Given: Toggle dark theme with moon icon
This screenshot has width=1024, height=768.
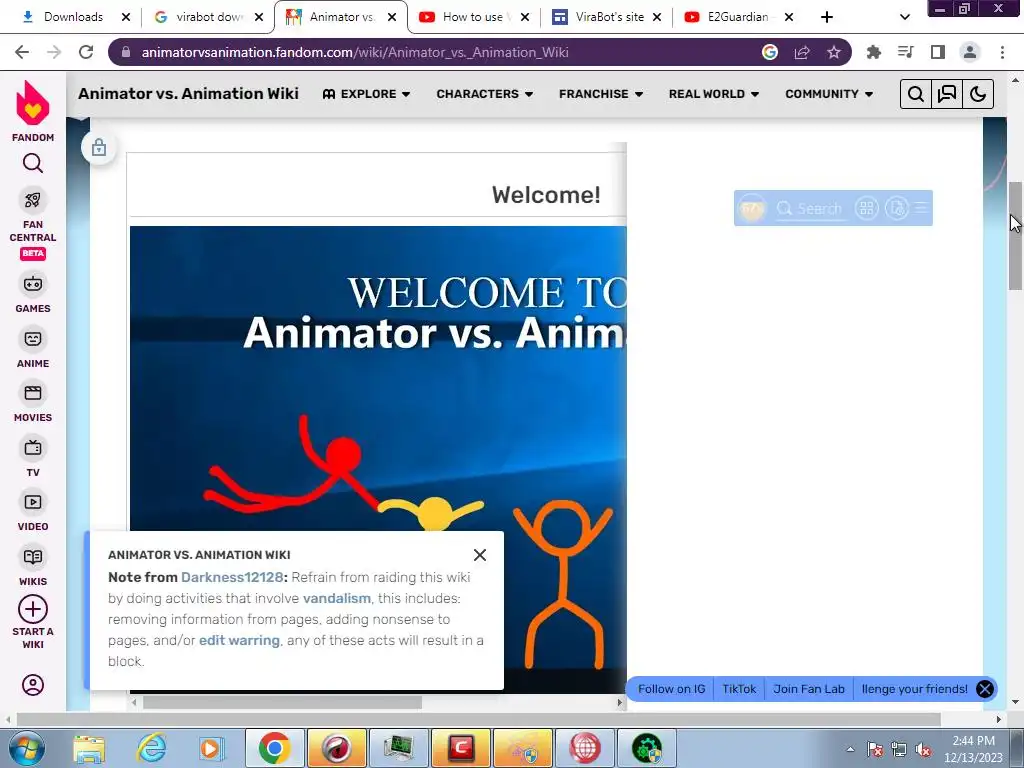Looking at the screenshot, I should (x=978, y=94).
